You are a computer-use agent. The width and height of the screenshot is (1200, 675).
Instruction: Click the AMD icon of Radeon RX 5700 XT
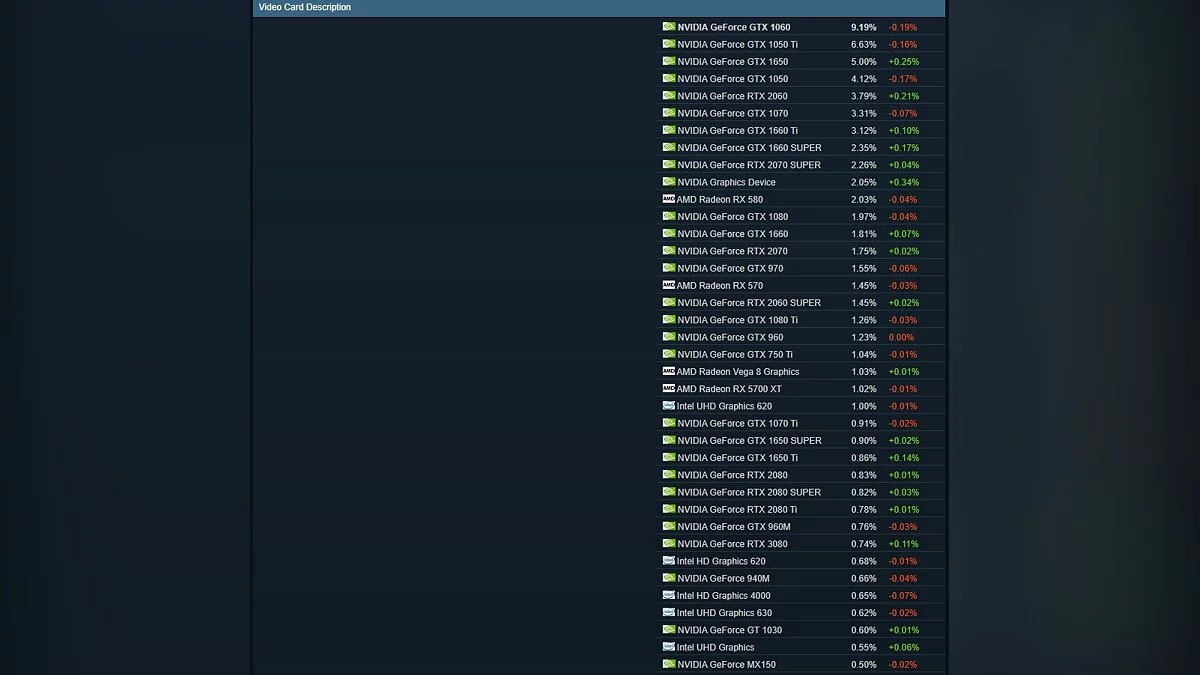pos(668,388)
